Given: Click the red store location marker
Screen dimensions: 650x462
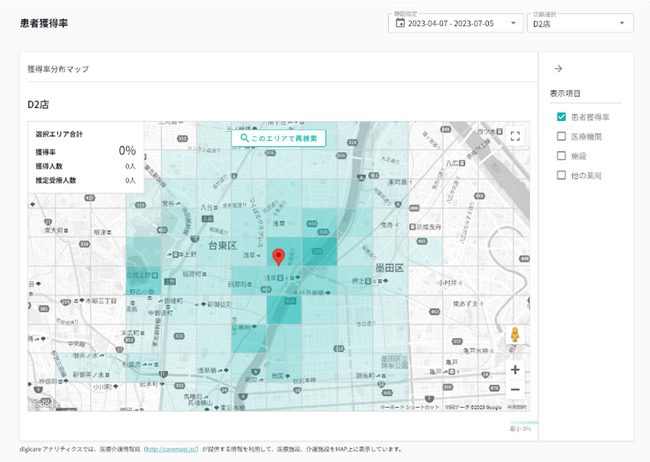Looking at the screenshot, I should [279, 257].
